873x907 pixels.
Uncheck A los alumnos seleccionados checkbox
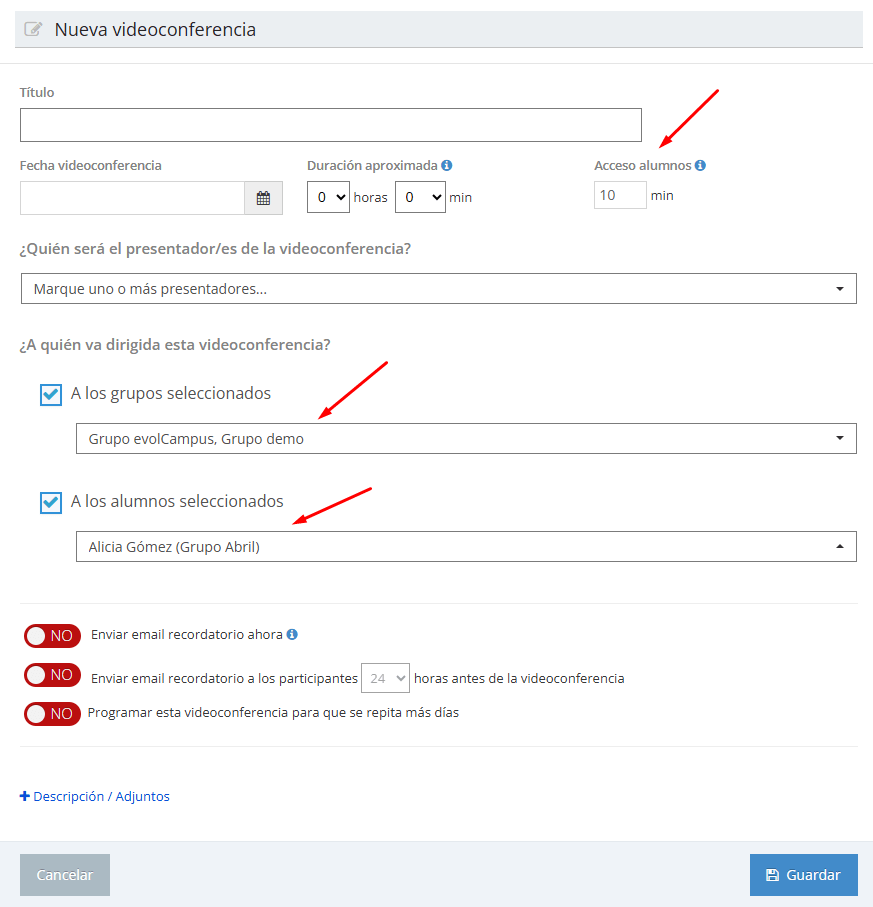[x=51, y=502]
